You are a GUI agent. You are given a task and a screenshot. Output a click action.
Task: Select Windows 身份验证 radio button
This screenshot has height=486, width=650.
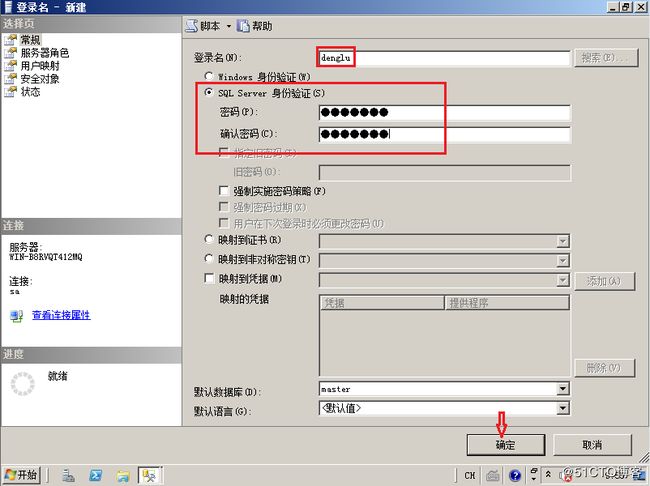coord(209,76)
